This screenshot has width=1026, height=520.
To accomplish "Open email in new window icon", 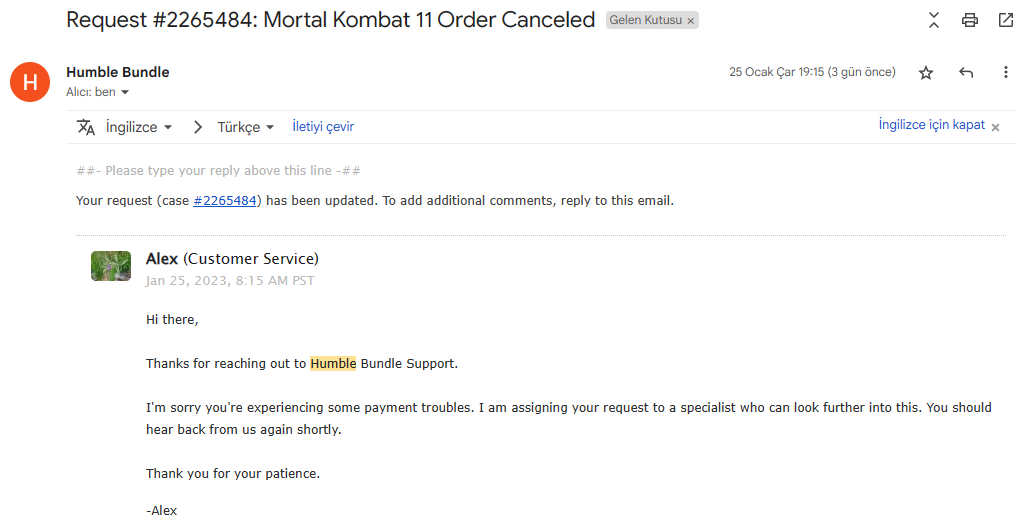I will (x=1005, y=20).
